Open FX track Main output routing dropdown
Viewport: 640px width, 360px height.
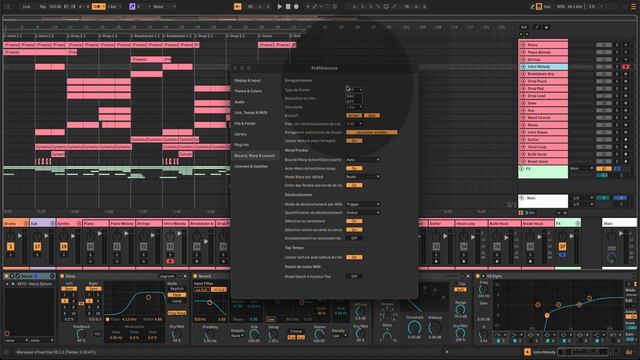(x=581, y=169)
